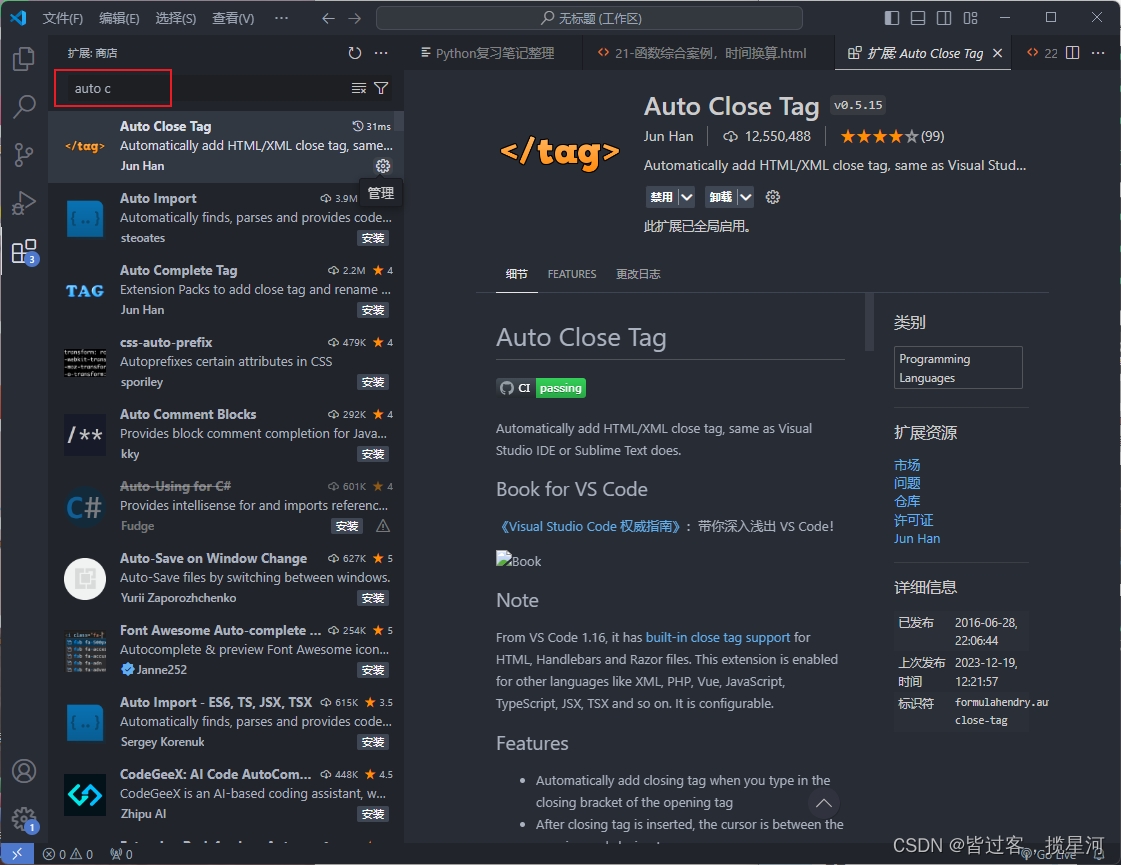The image size is (1121, 865).
Task: Switch to the FEATURES tab
Action: tap(572, 274)
